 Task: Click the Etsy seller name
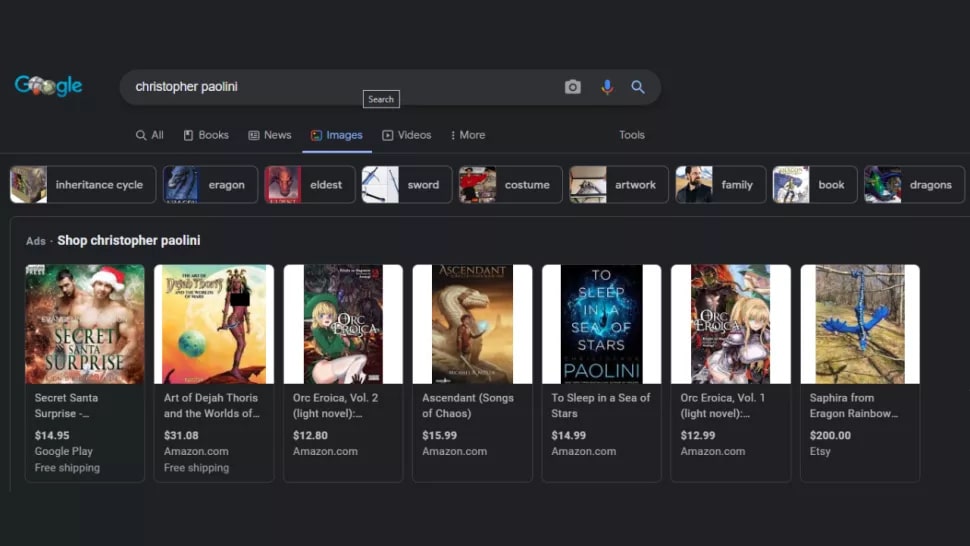point(820,451)
